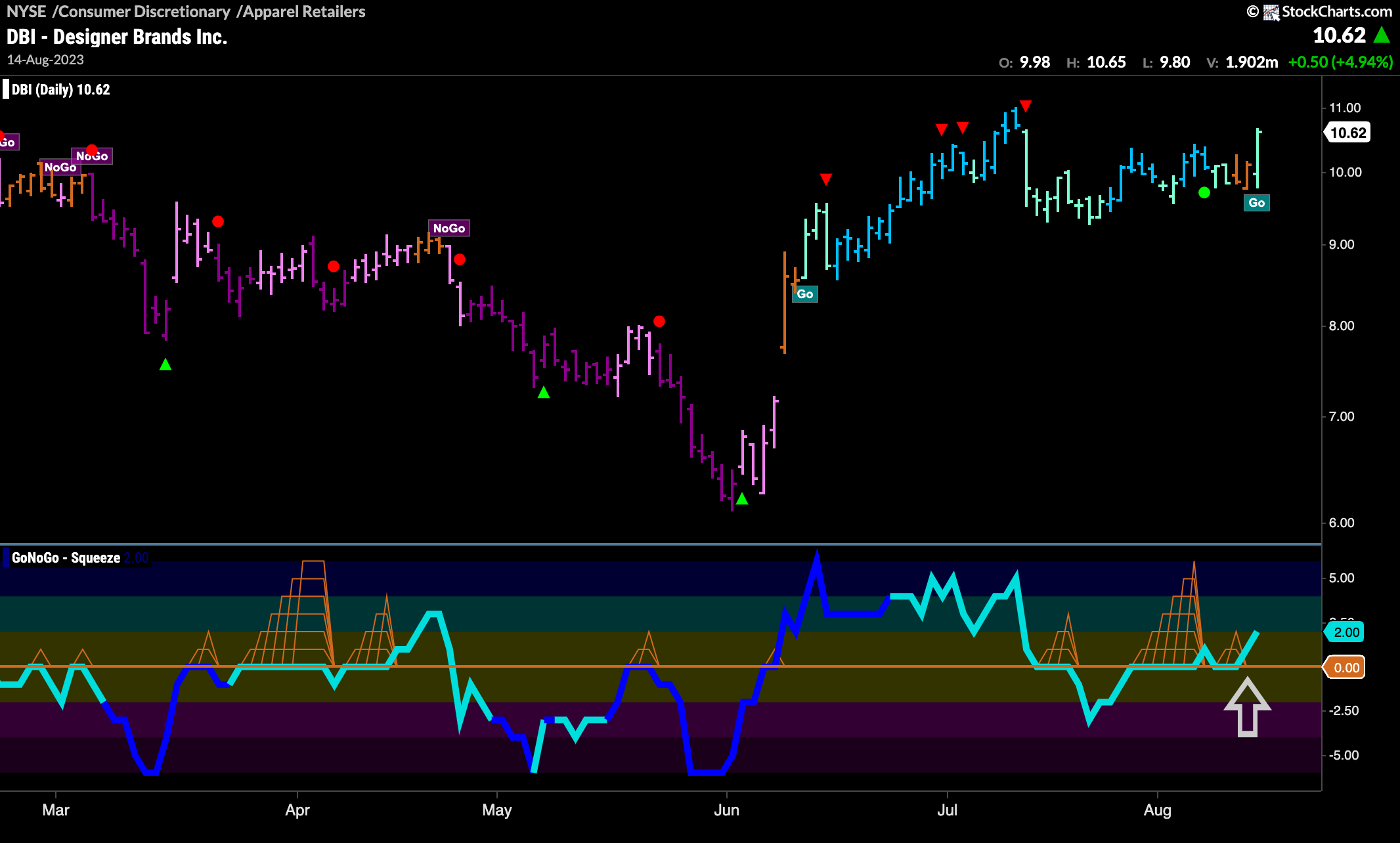This screenshot has height=843, width=1400.
Task: Click the 11.00 price axis label
Action: tap(1345, 108)
